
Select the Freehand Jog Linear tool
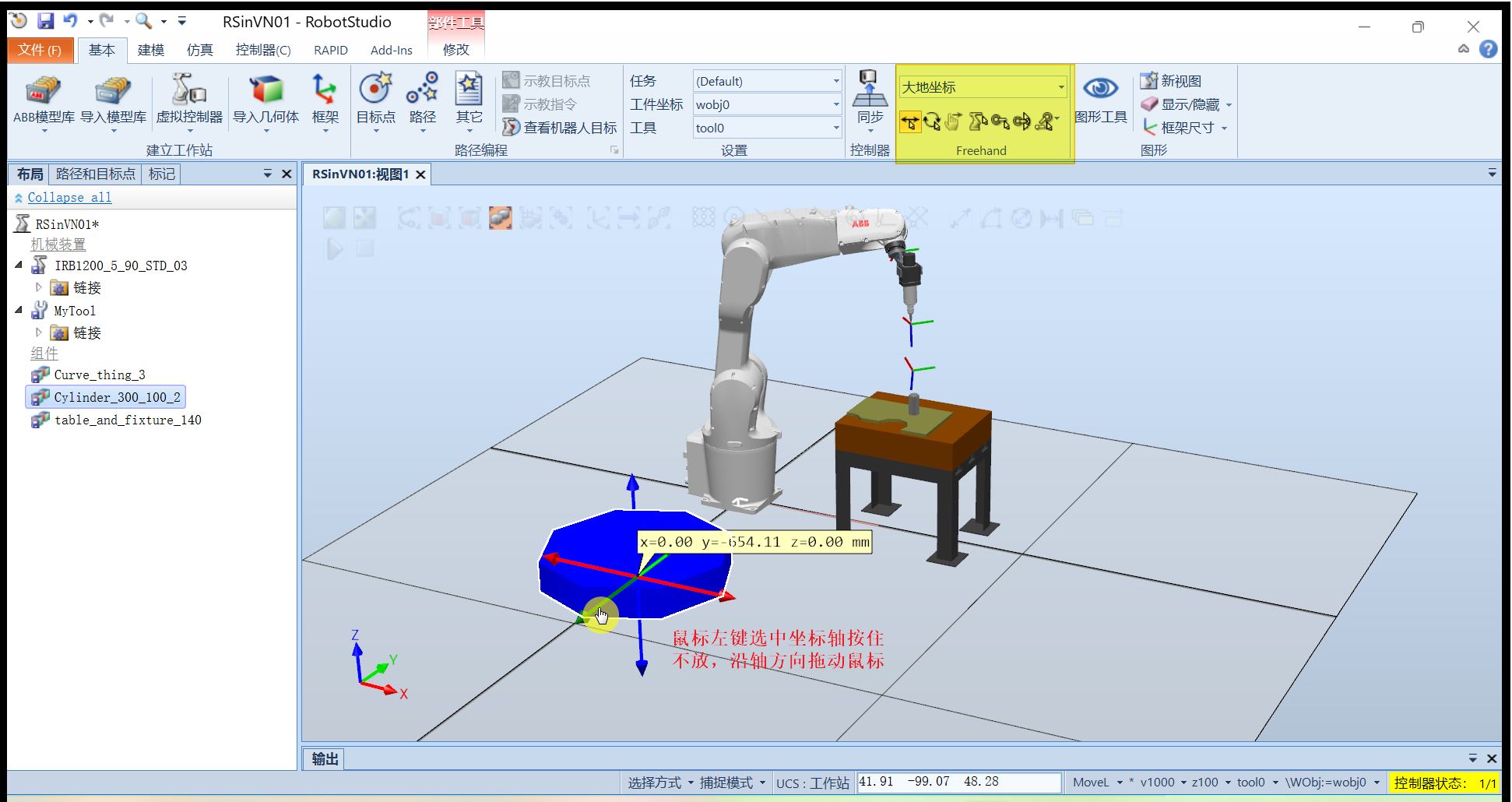[x=1000, y=121]
